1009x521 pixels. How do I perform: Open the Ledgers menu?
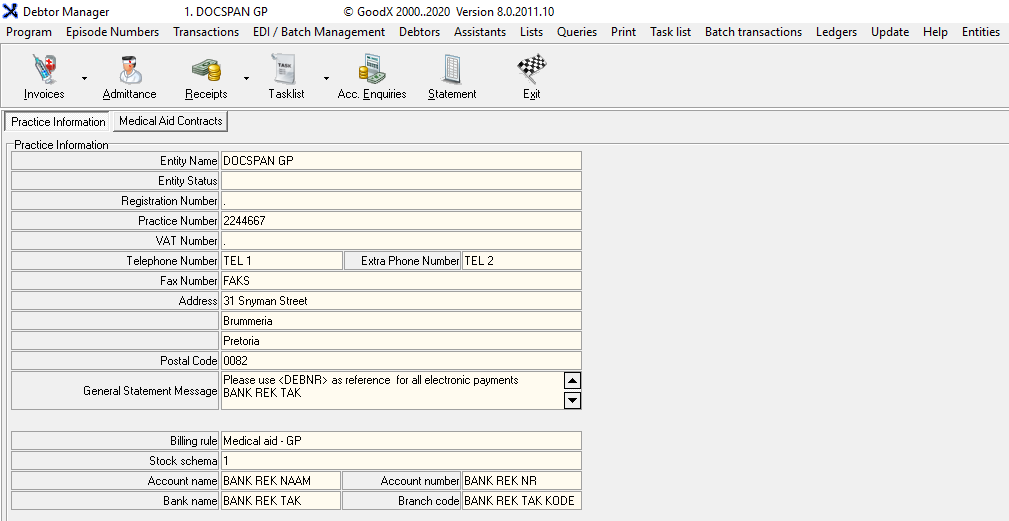click(836, 32)
